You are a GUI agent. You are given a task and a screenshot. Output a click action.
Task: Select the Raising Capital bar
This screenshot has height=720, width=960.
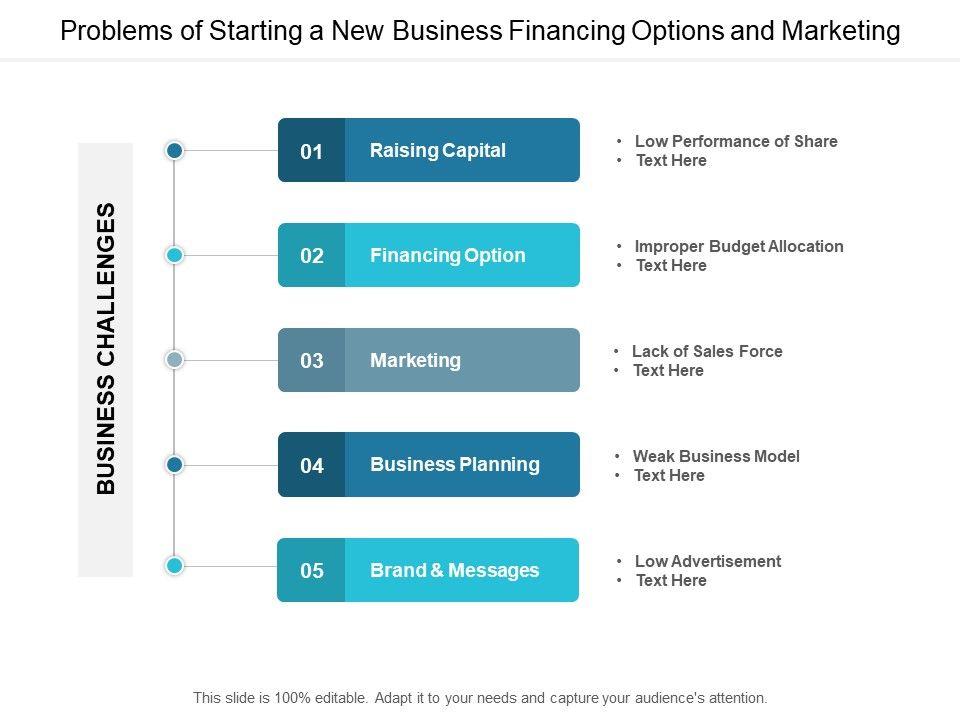point(462,151)
